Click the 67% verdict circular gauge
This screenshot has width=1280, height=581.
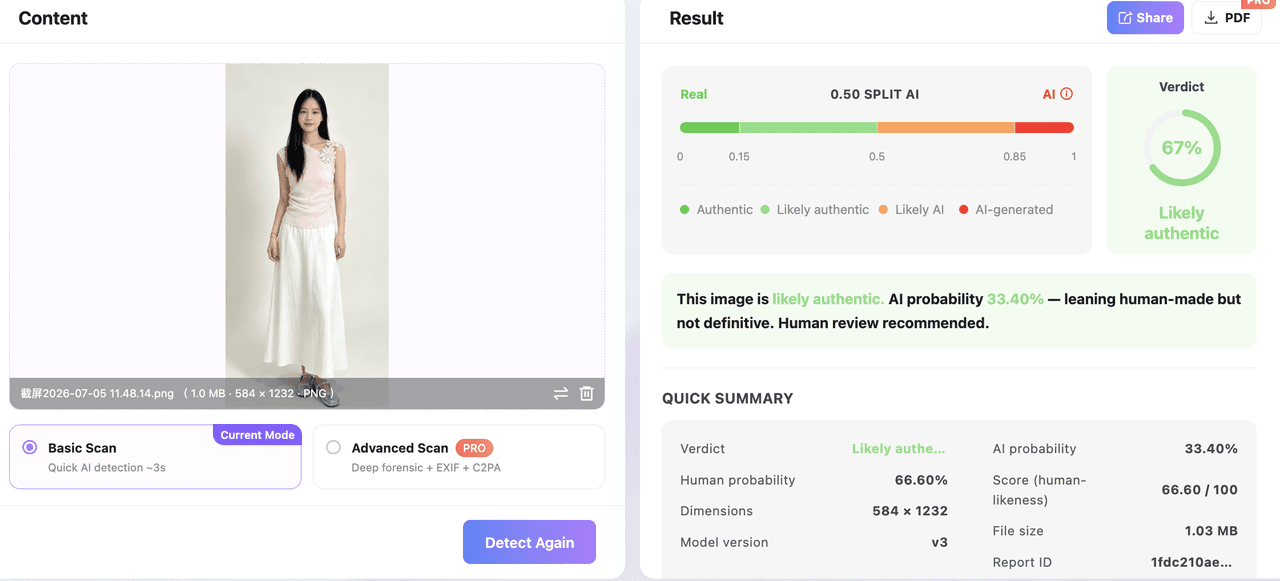pyautogui.click(x=1181, y=148)
